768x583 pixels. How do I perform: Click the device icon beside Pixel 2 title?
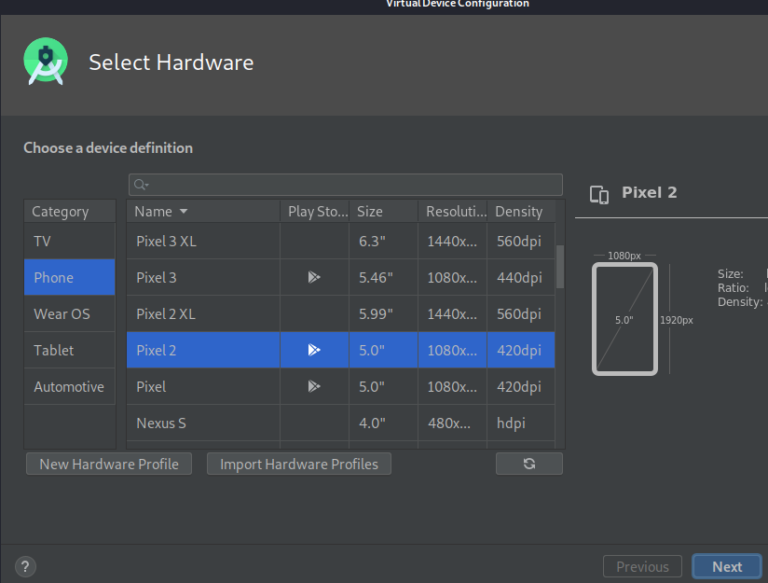coord(599,194)
